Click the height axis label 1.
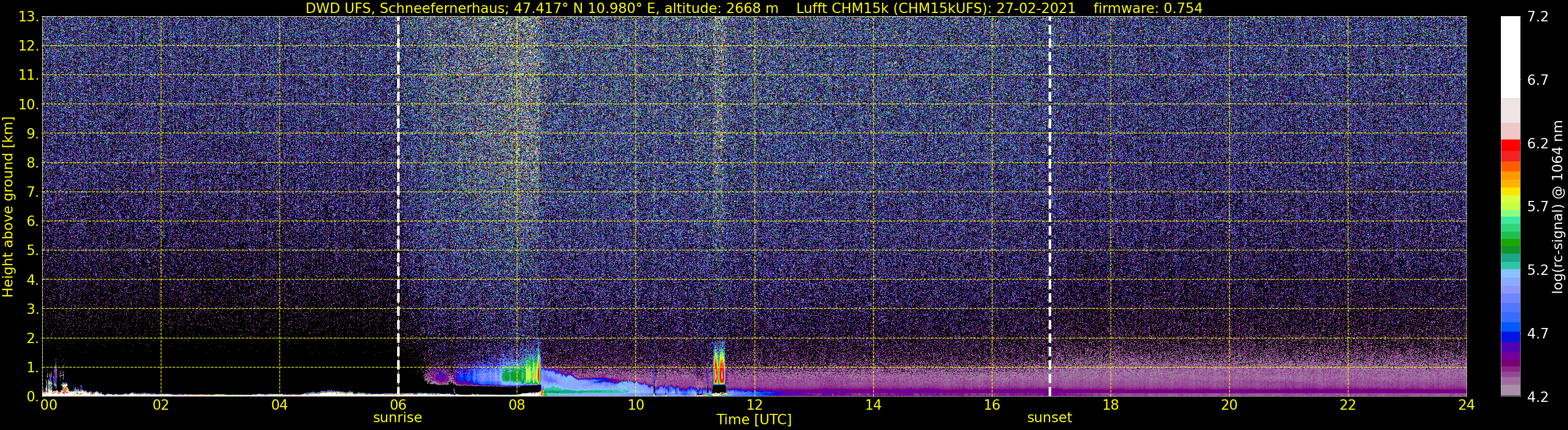This screenshot has height=430, width=1568. click(x=32, y=368)
